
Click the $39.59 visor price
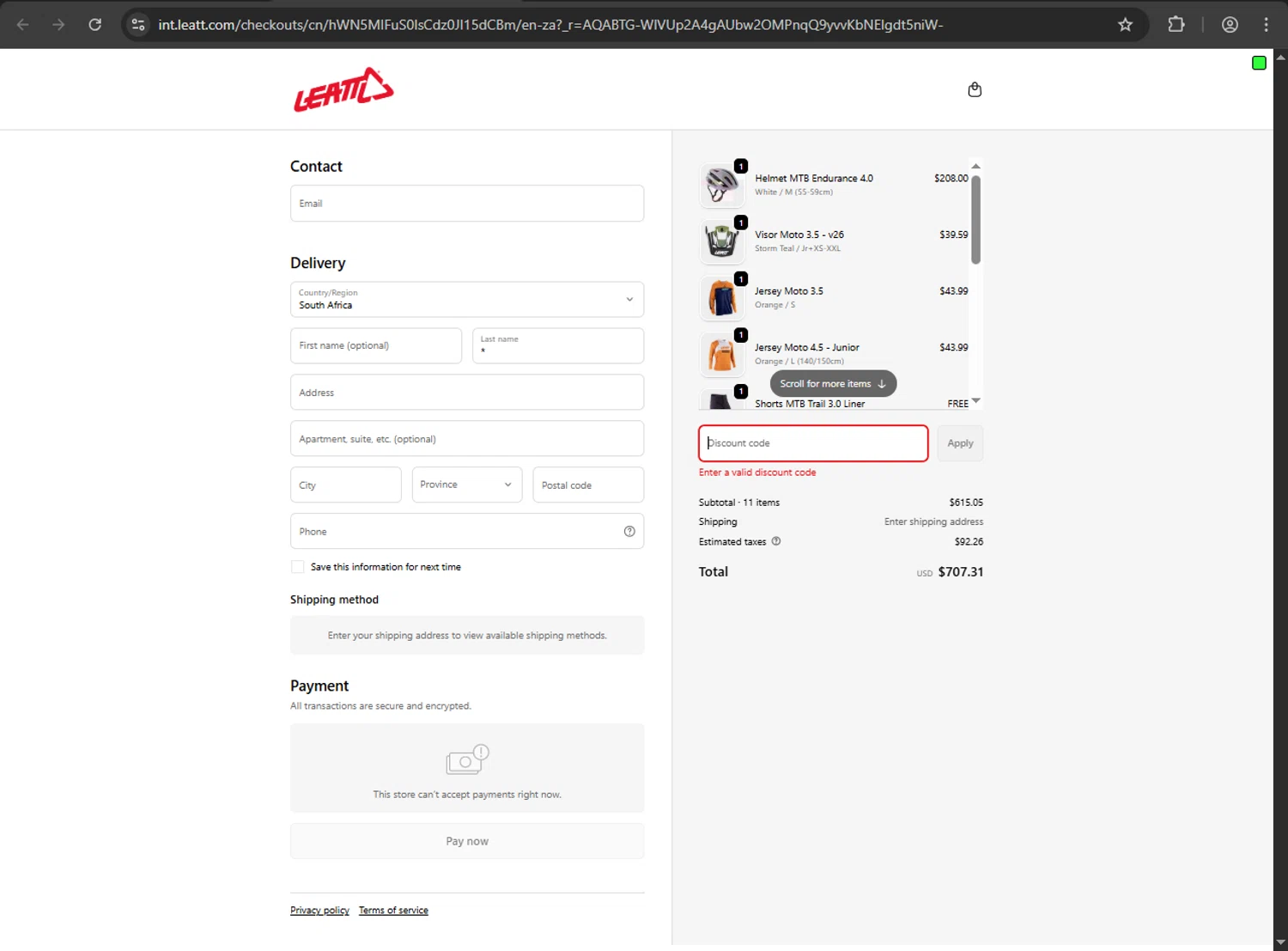pos(954,235)
